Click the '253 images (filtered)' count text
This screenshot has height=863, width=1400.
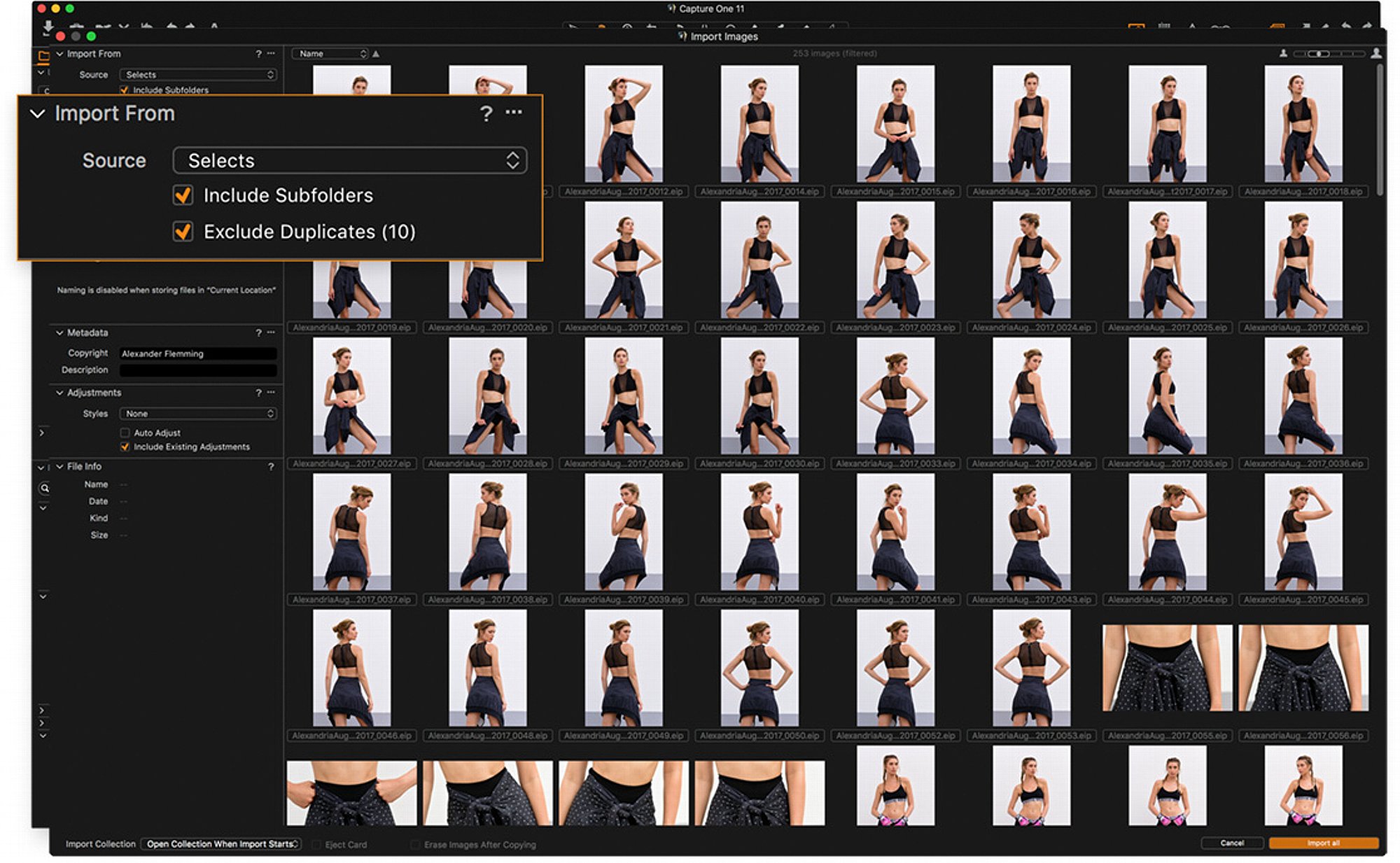pyautogui.click(x=834, y=54)
